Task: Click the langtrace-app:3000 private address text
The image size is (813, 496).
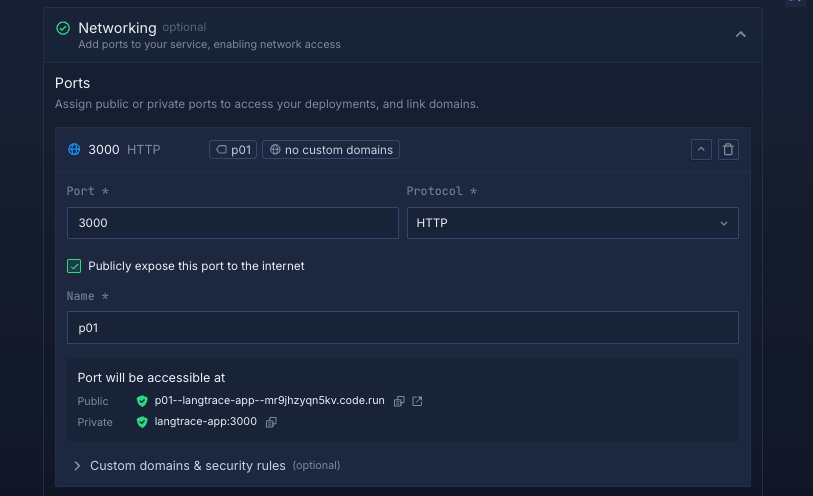Action: [x=205, y=422]
